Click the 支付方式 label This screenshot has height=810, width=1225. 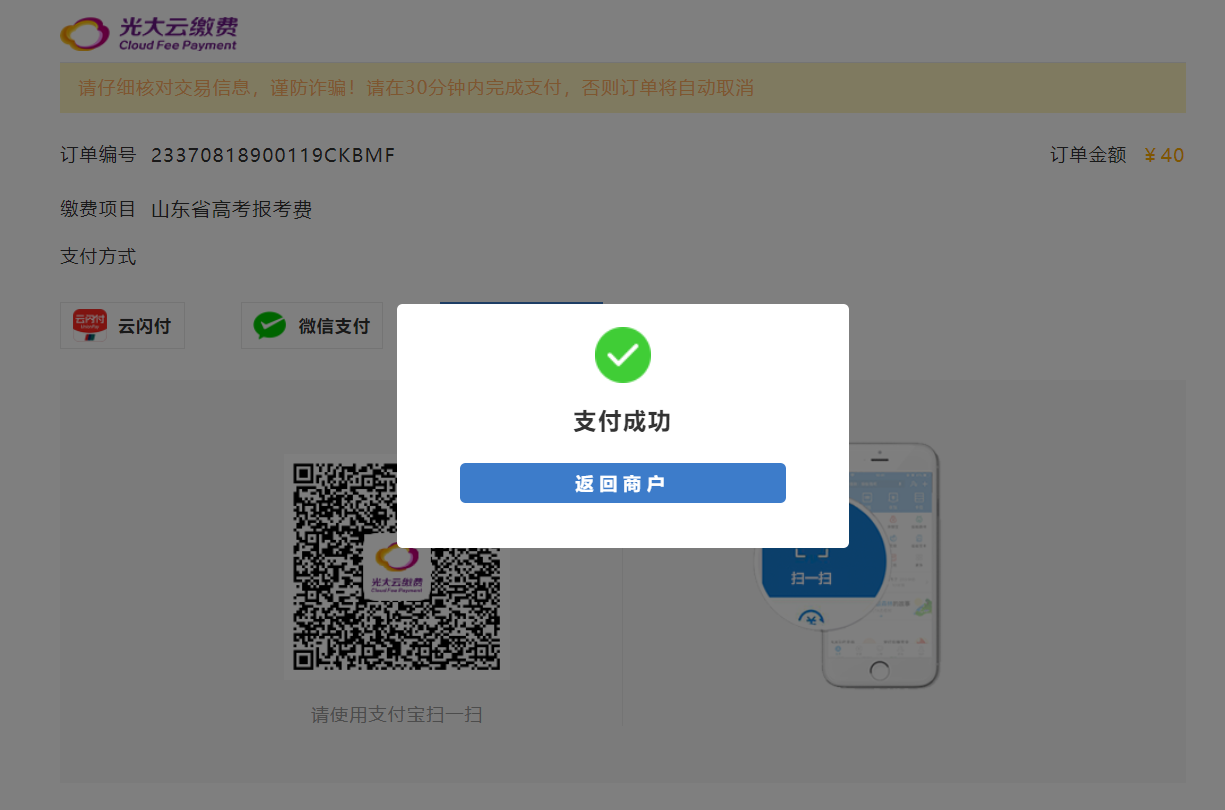point(98,257)
